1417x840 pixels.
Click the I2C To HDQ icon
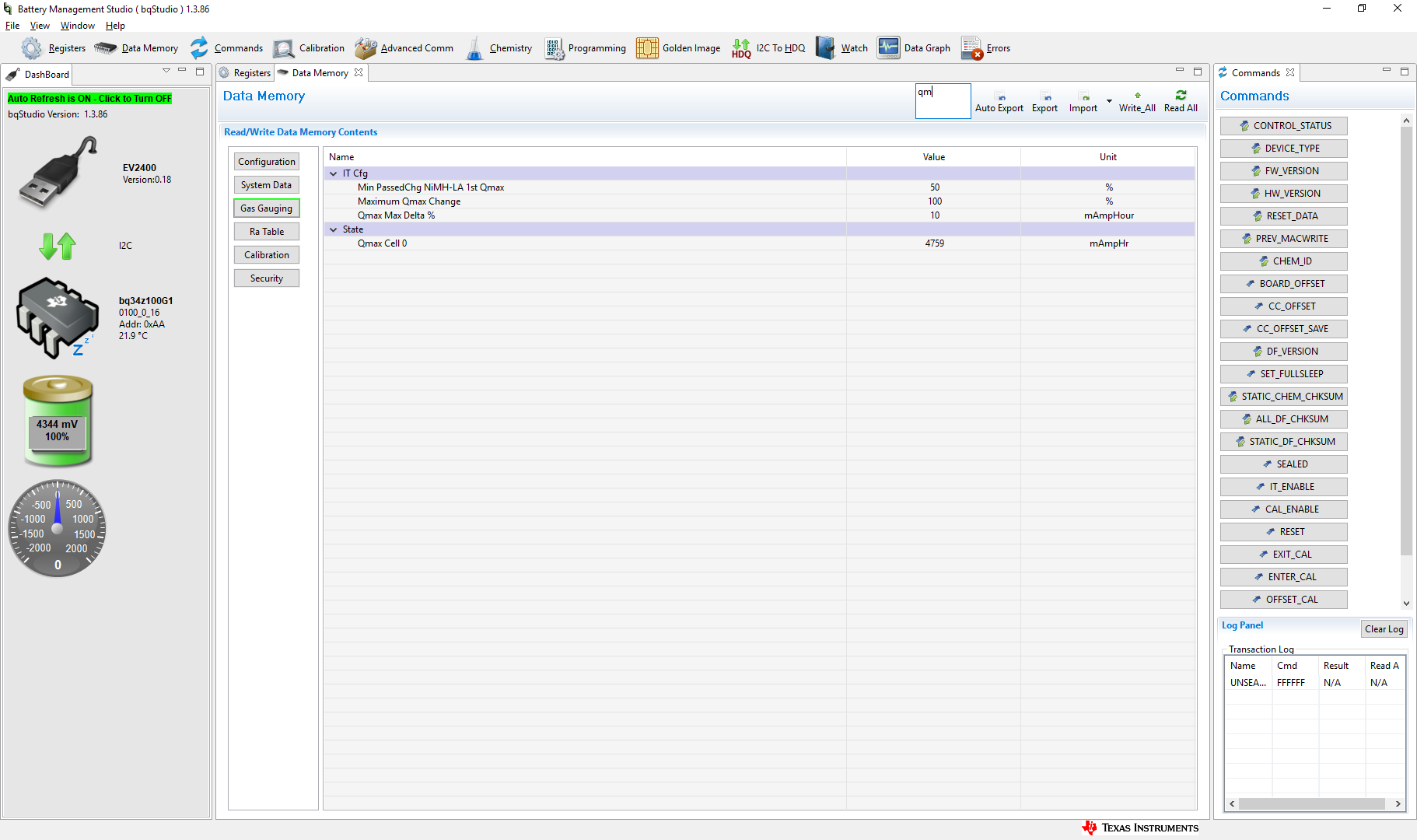pyautogui.click(x=741, y=48)
